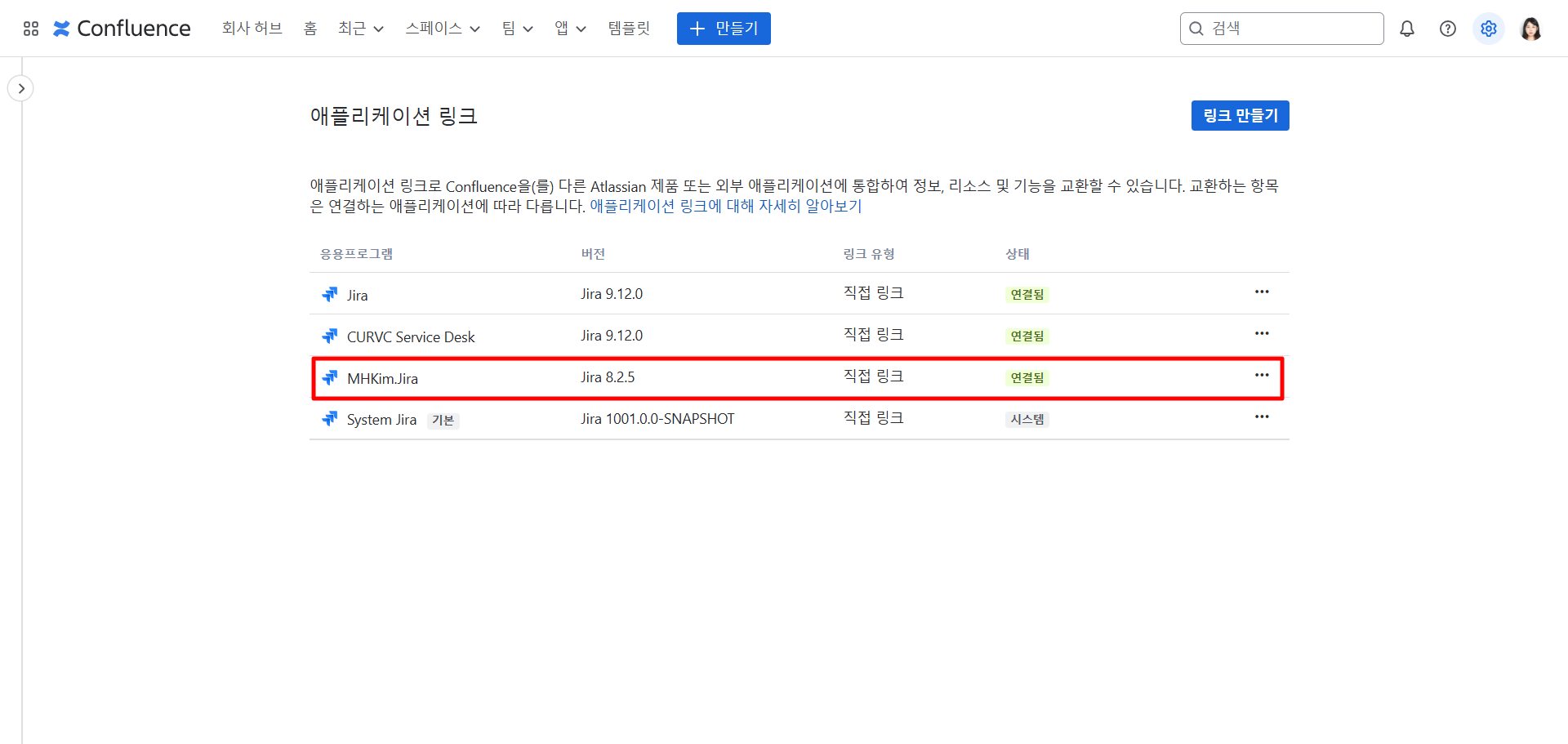This screenshot has height=744, width=1568.
Task: Open the help question mark icon
Action: click(1448, 29)
